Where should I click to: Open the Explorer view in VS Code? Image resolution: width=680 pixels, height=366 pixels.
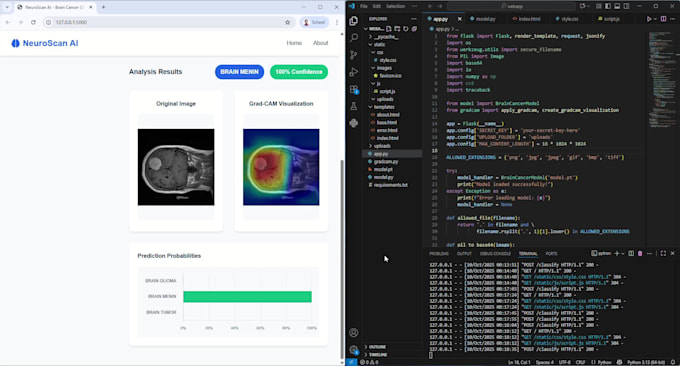click(x=354, y=21)
